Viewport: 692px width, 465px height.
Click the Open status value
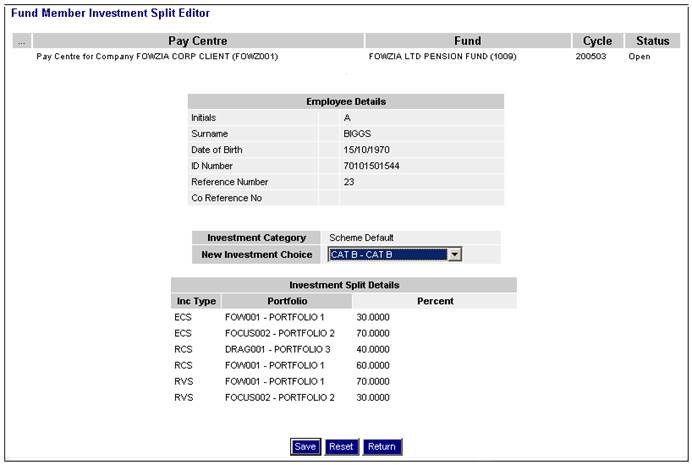click(x=639, y=56)
